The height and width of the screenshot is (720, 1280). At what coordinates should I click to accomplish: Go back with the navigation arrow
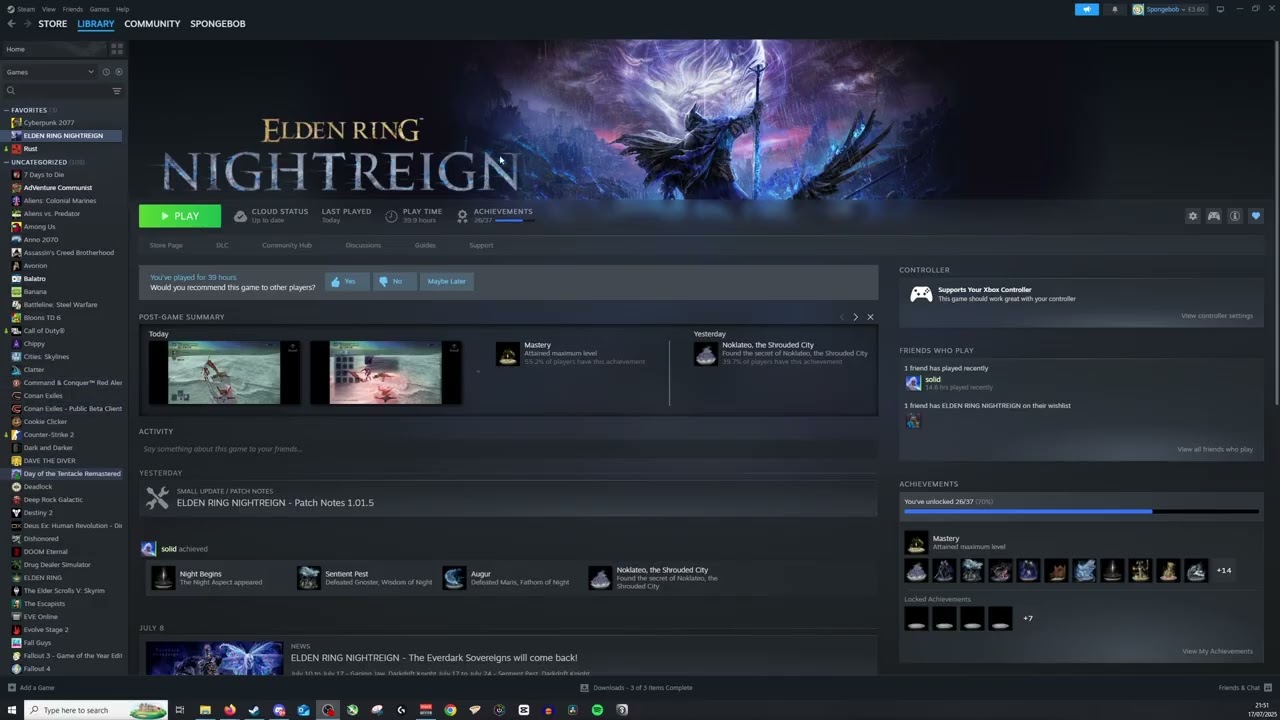[12, 24]
